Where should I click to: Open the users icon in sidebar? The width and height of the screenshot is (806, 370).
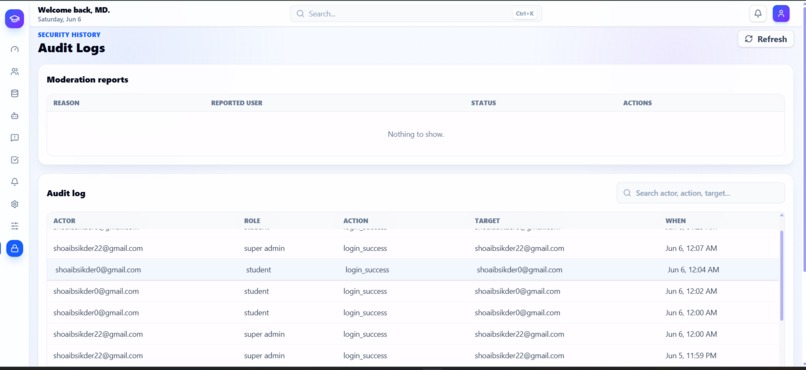pos(14,71)
